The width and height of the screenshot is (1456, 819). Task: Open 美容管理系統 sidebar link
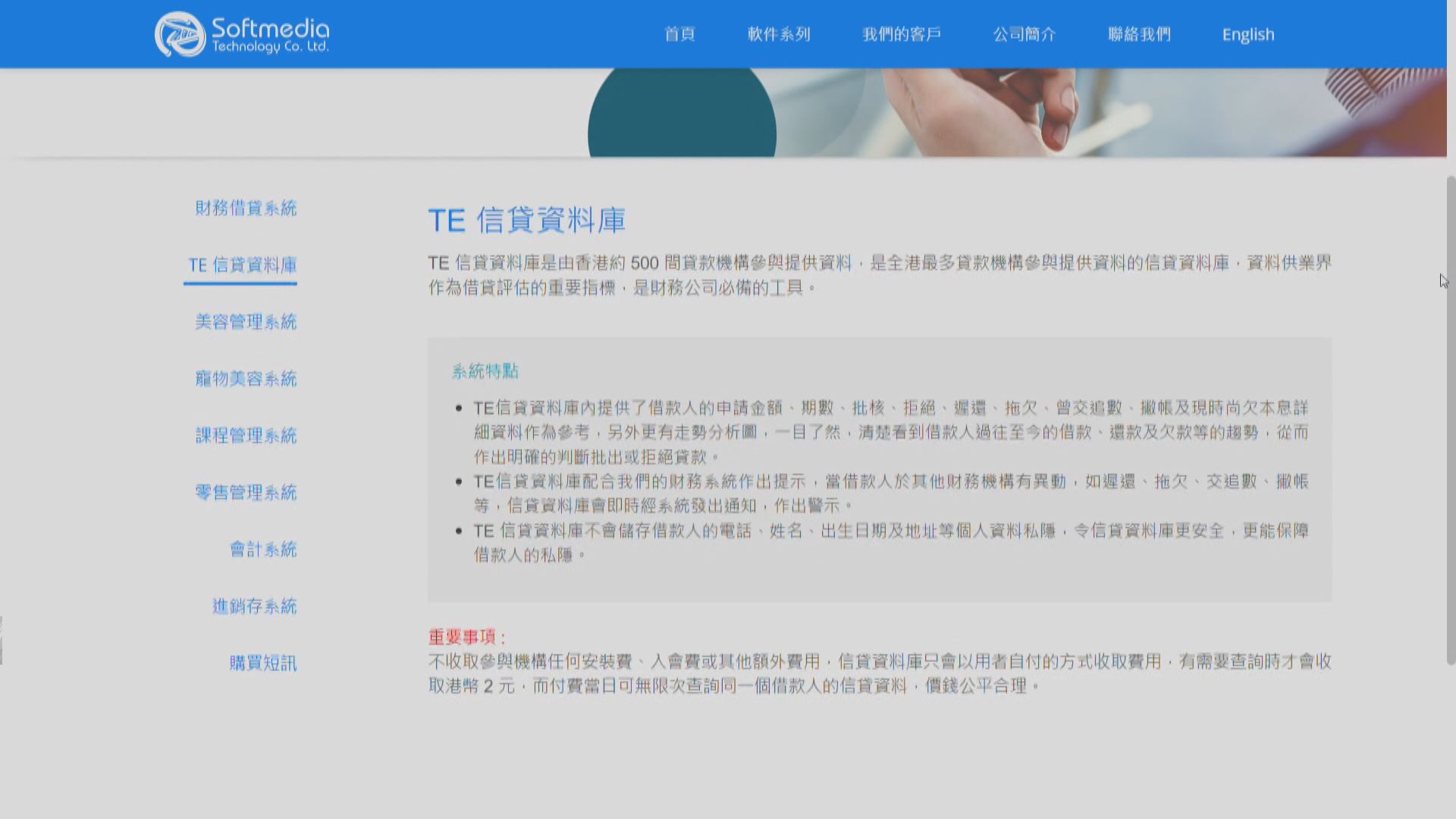point(246,322)
